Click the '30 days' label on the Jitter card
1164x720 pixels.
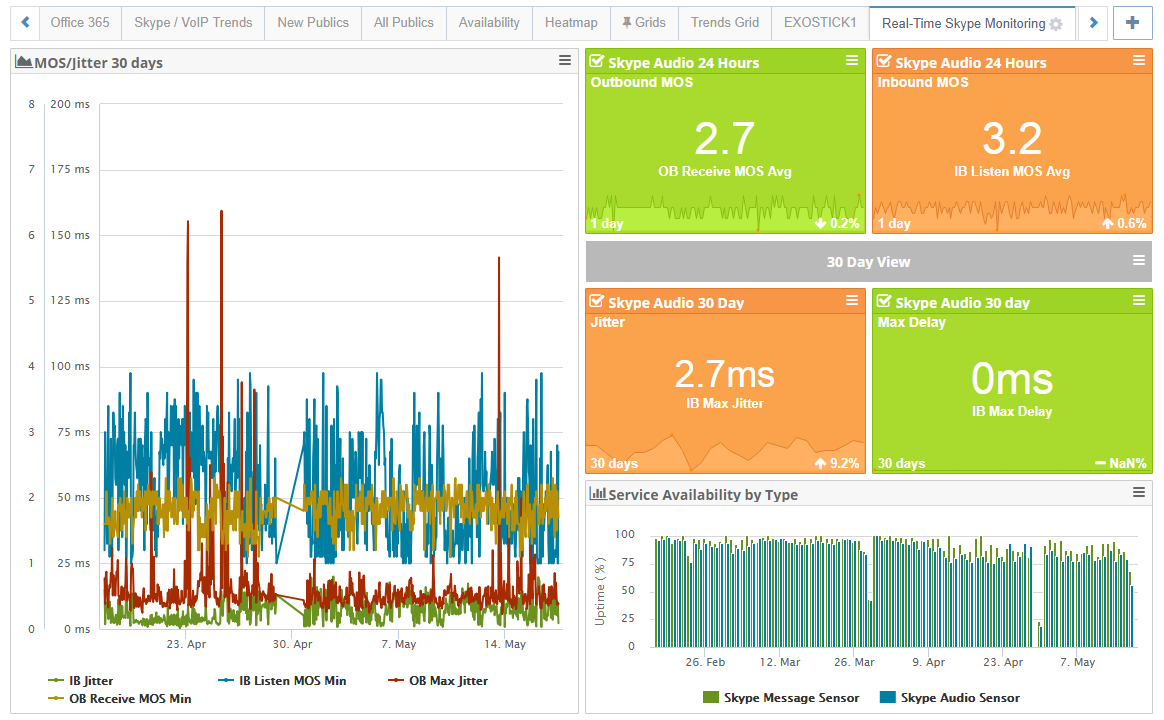coord(614,463)
